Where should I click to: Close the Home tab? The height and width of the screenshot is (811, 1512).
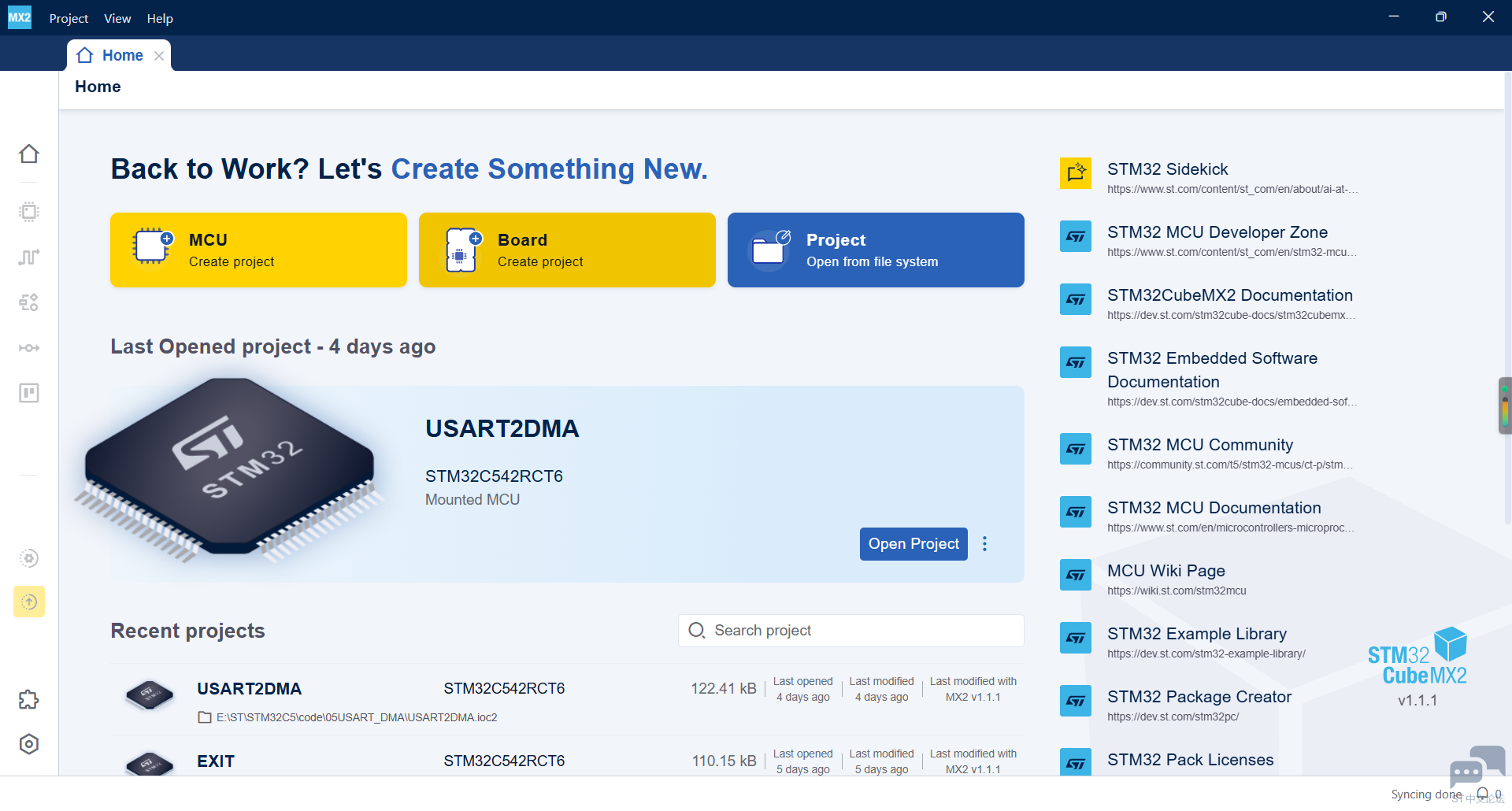tap(159, 56)
